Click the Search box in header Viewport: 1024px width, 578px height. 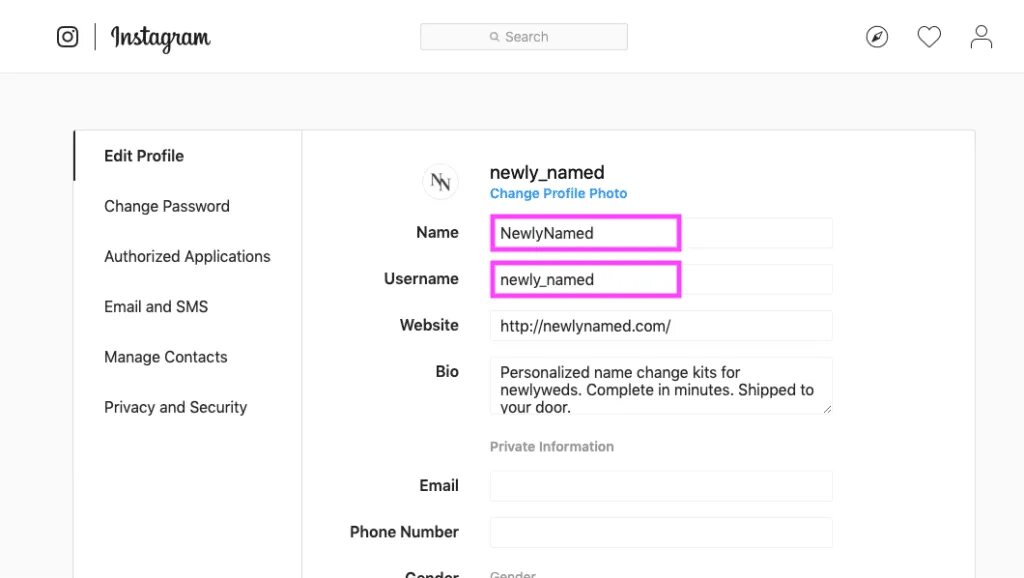tap(524, 37)
